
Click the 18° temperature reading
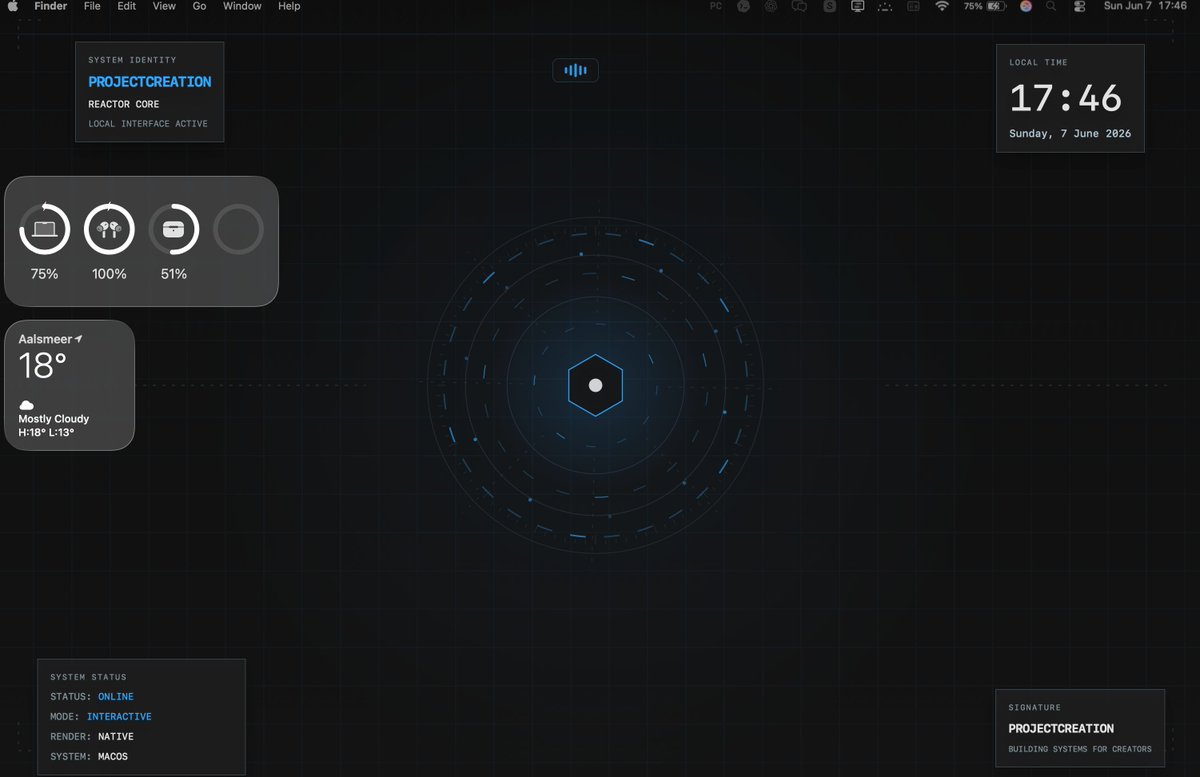(43, 367)
